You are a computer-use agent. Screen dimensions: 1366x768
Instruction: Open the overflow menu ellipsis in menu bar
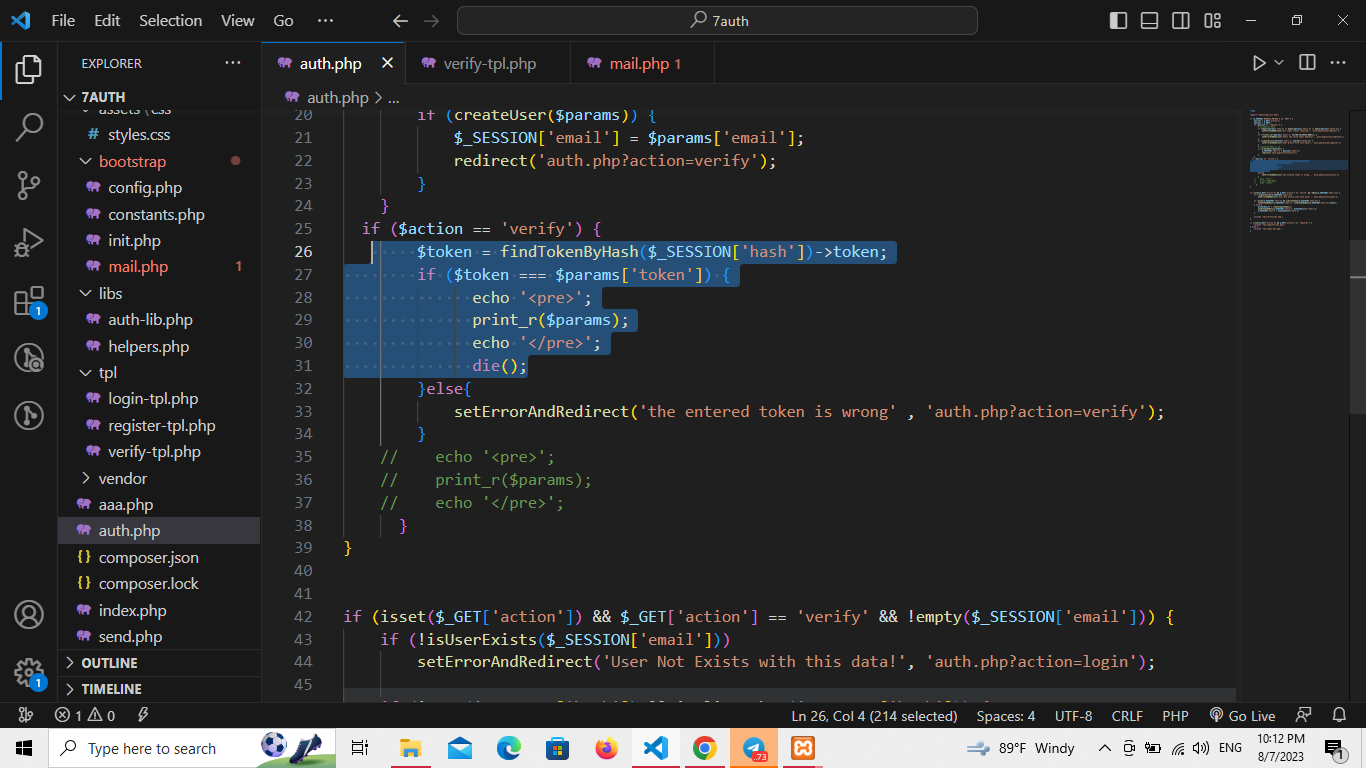tap(325, 20)
